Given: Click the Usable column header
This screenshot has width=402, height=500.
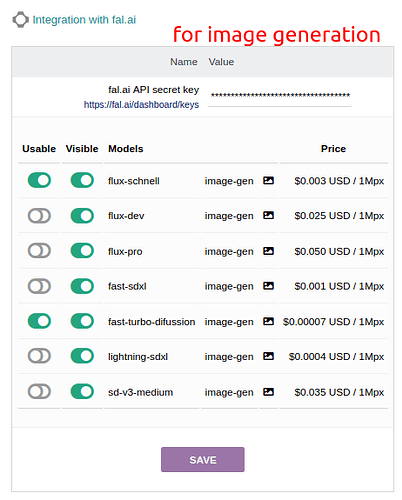Looking at the screenshot, I should click(x=39, y=149).
